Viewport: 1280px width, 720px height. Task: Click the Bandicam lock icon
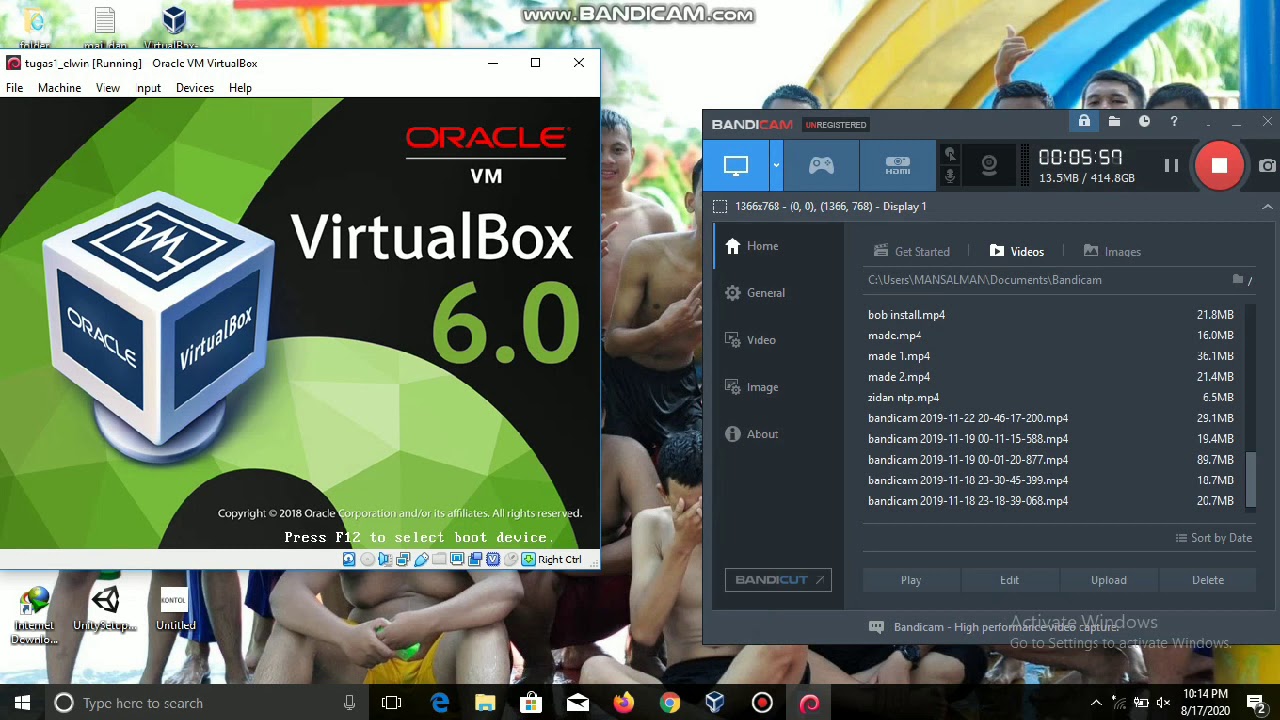(x=1084, y=122)
